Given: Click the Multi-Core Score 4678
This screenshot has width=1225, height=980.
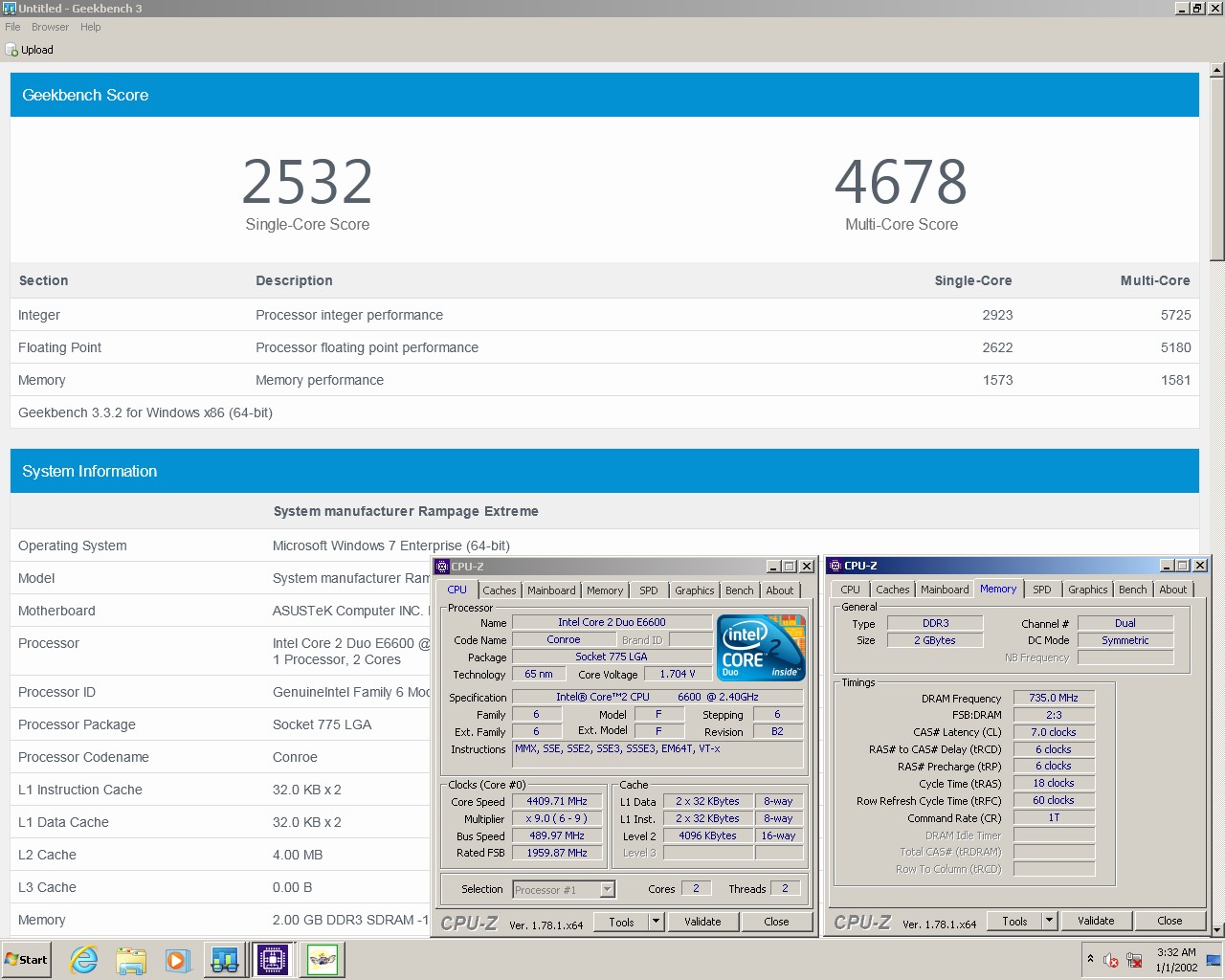Looking at the screenshot, I should pyautogui.click(x=901, y=182).
